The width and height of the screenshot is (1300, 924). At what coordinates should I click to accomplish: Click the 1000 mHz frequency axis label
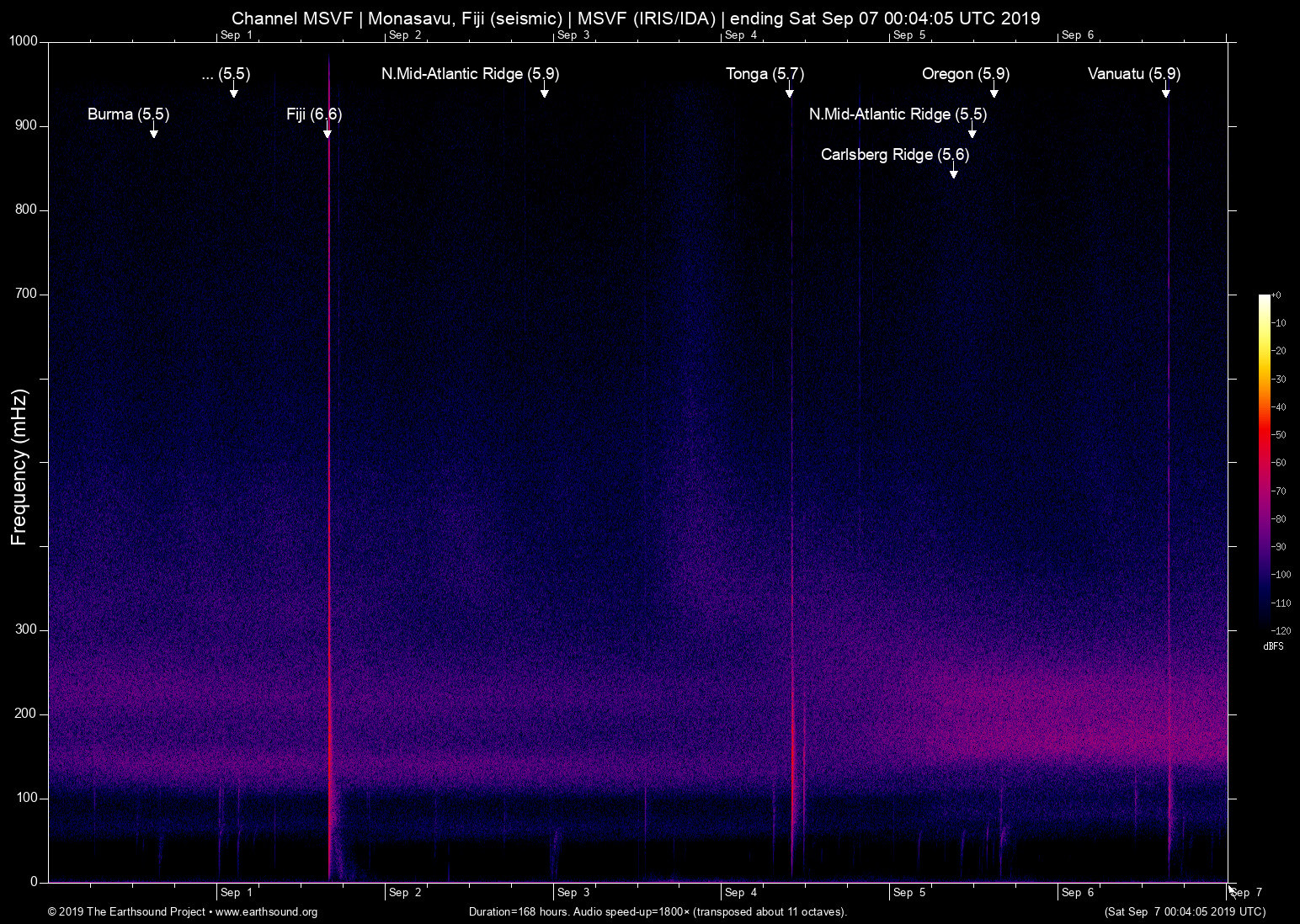pyautogui.click(x=23, y=40)
